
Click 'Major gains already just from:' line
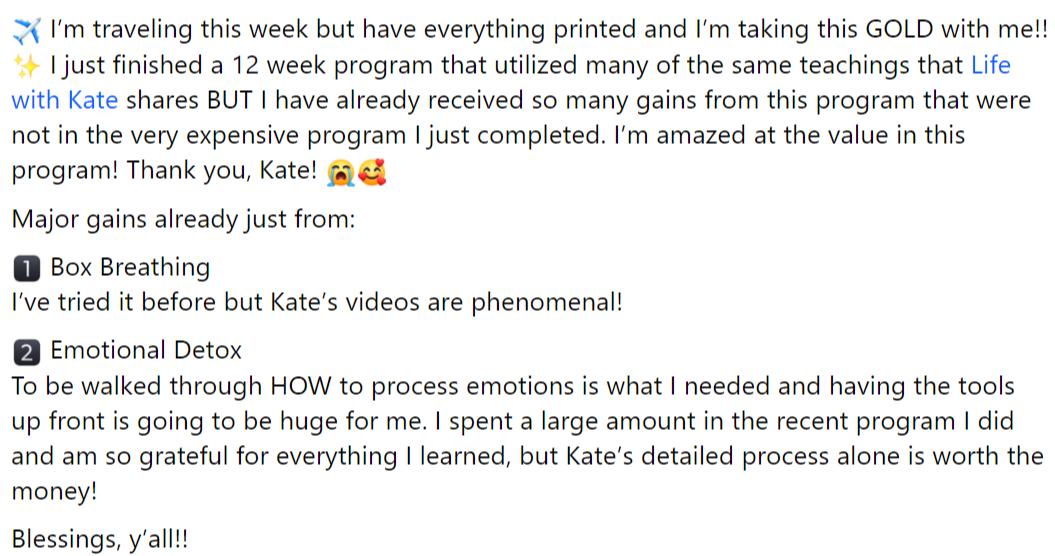click(183, 219)
